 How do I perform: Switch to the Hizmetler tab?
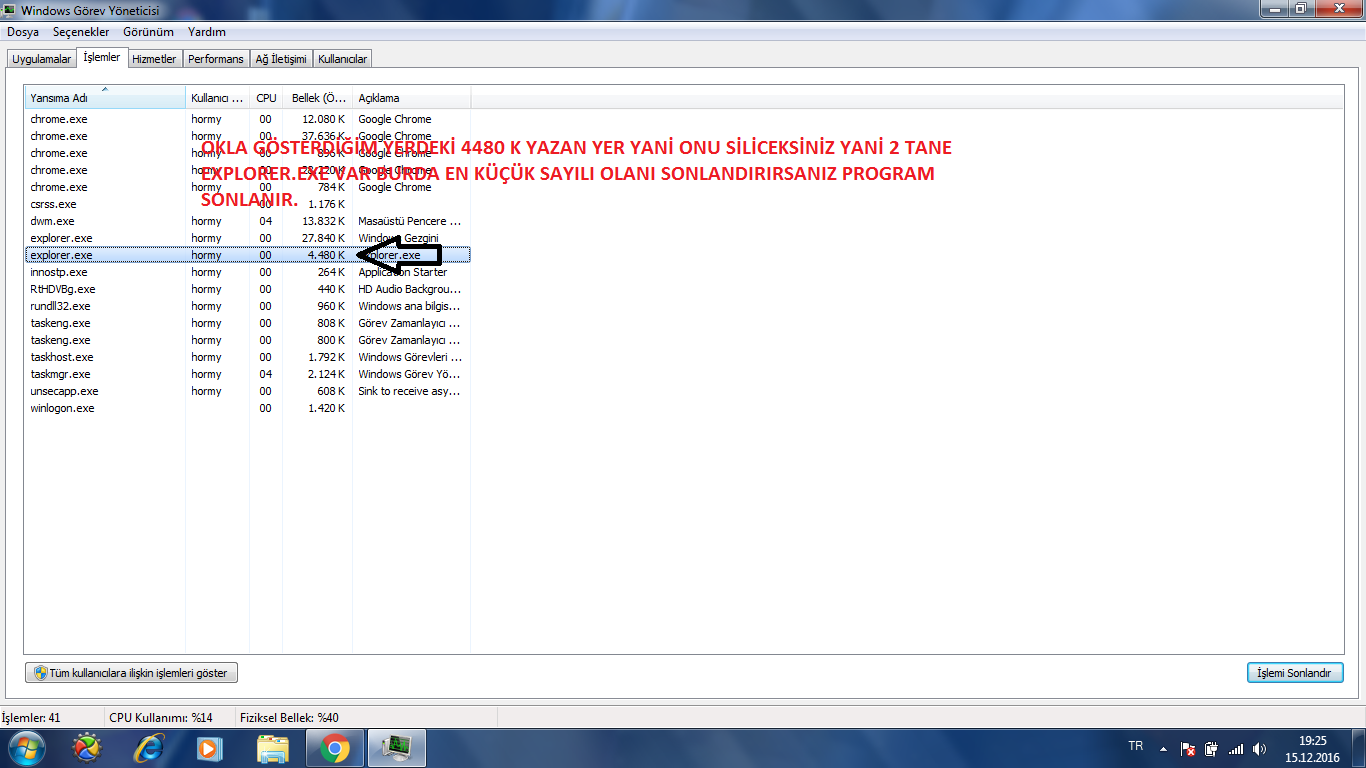click(154, 59)
